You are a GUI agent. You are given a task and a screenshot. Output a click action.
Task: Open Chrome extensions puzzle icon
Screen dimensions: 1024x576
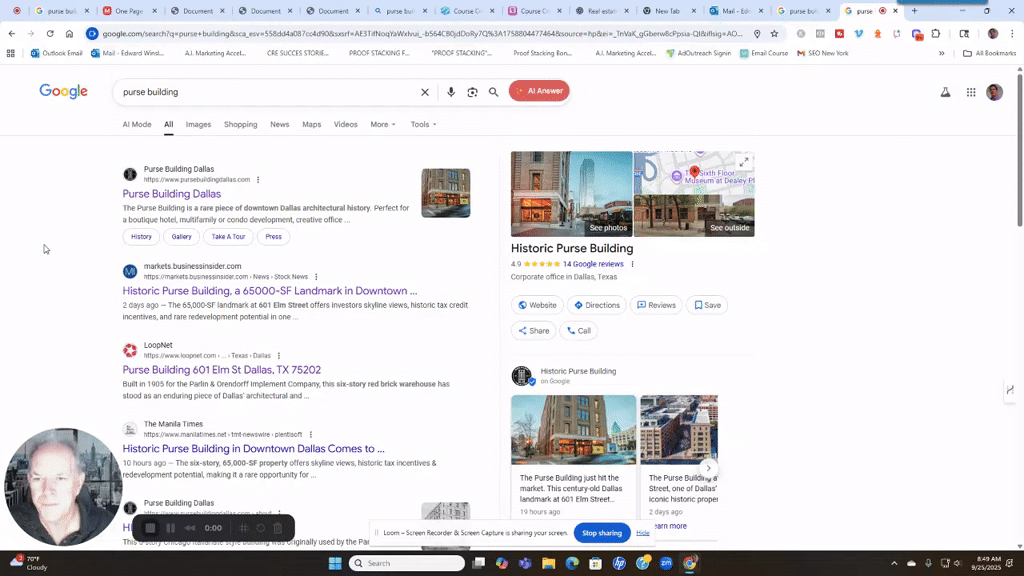pos(936,33)
